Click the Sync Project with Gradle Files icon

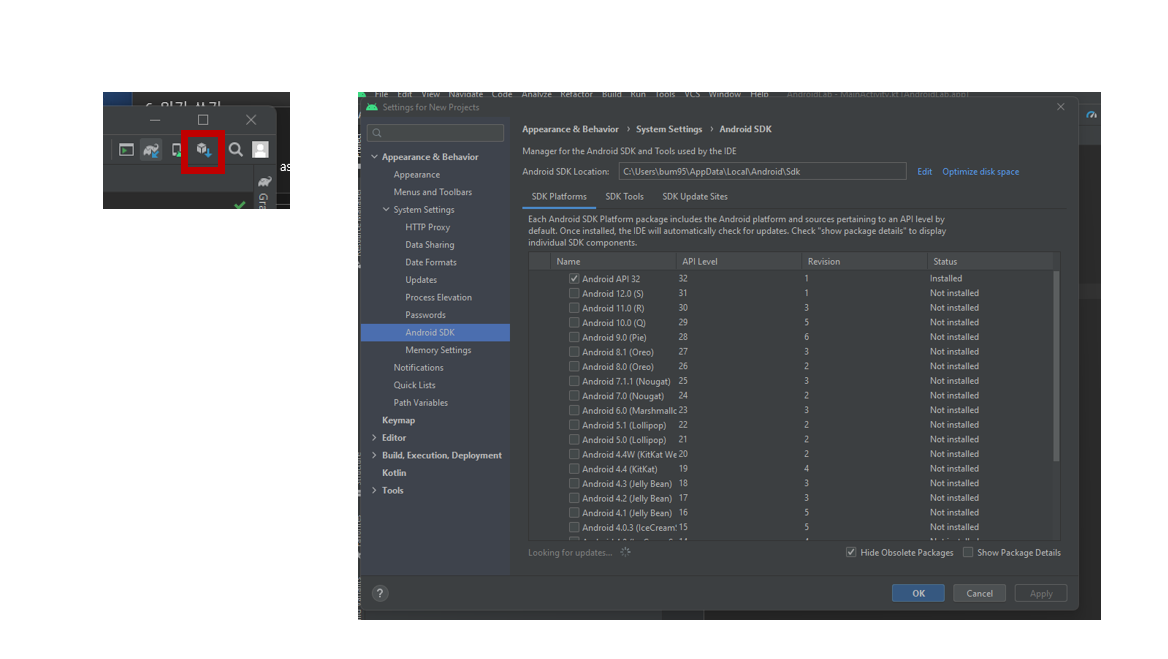coord(151,150)
